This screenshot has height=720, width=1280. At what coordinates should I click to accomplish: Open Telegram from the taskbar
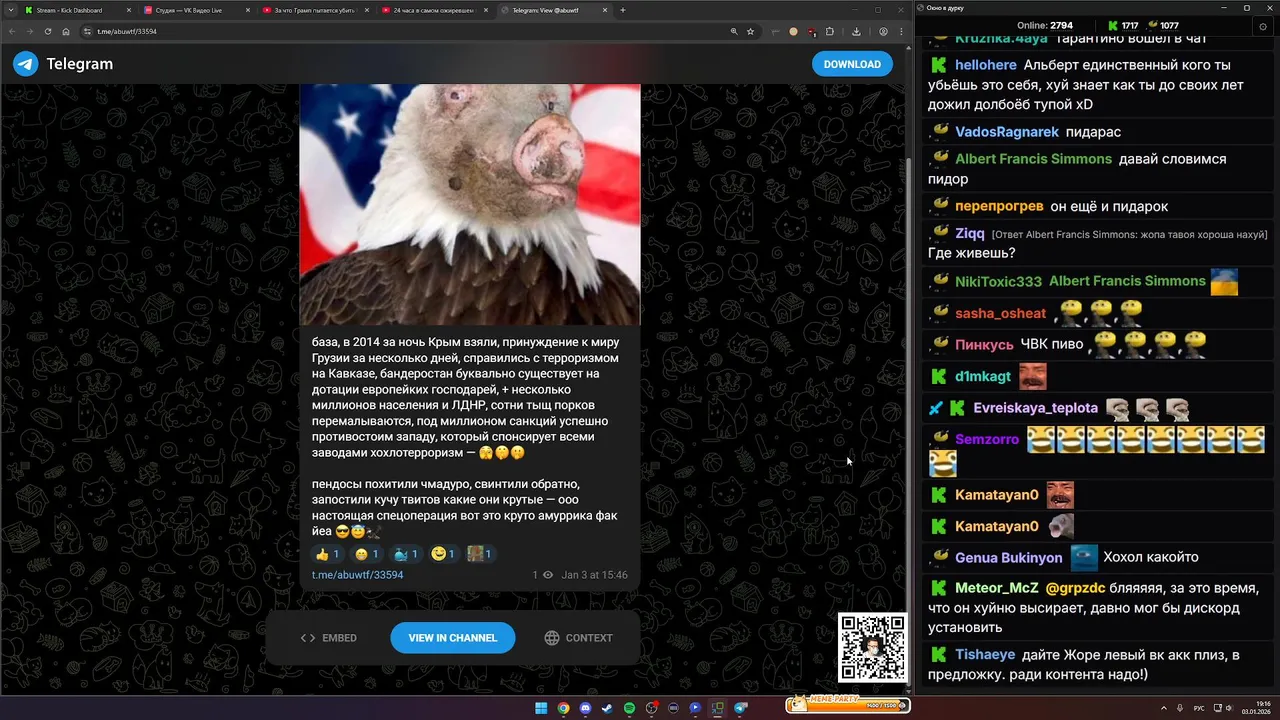741,708
